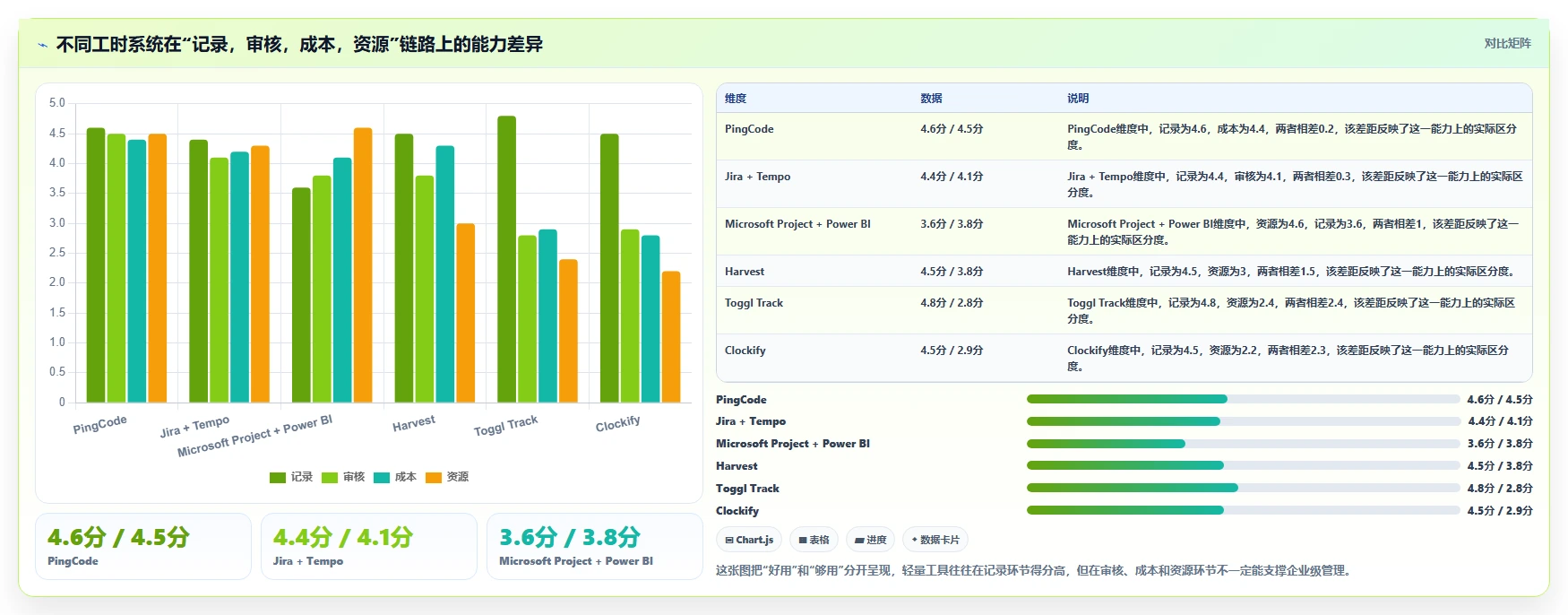This screenshot has height=615, width=1568.
Task: Open the PingCode 4.6分 / 4.5分 stat card
Action: point(143,547)
